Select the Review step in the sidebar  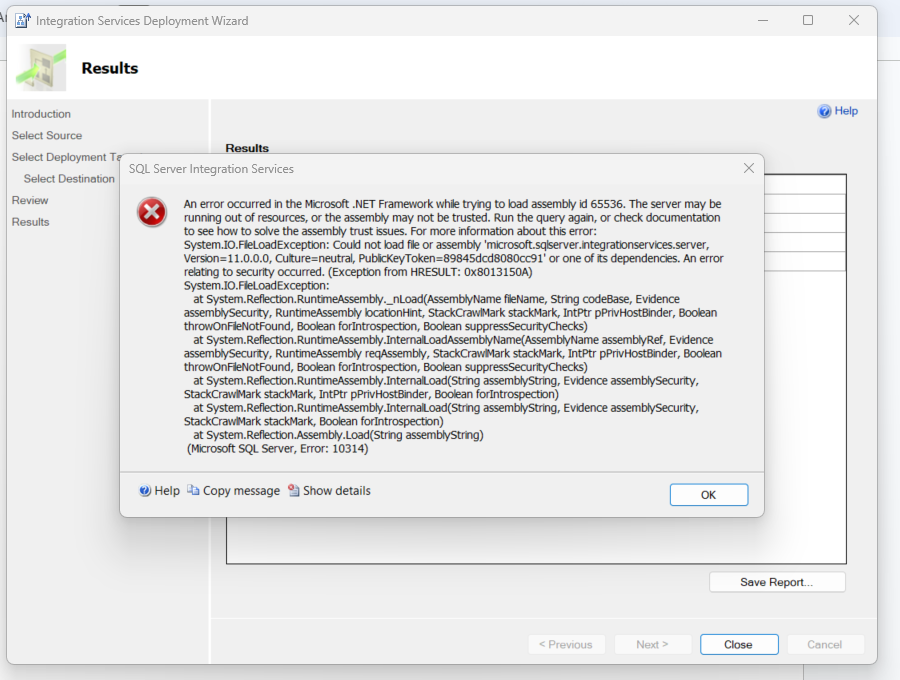pyautogui.click(x=30, y=200)
